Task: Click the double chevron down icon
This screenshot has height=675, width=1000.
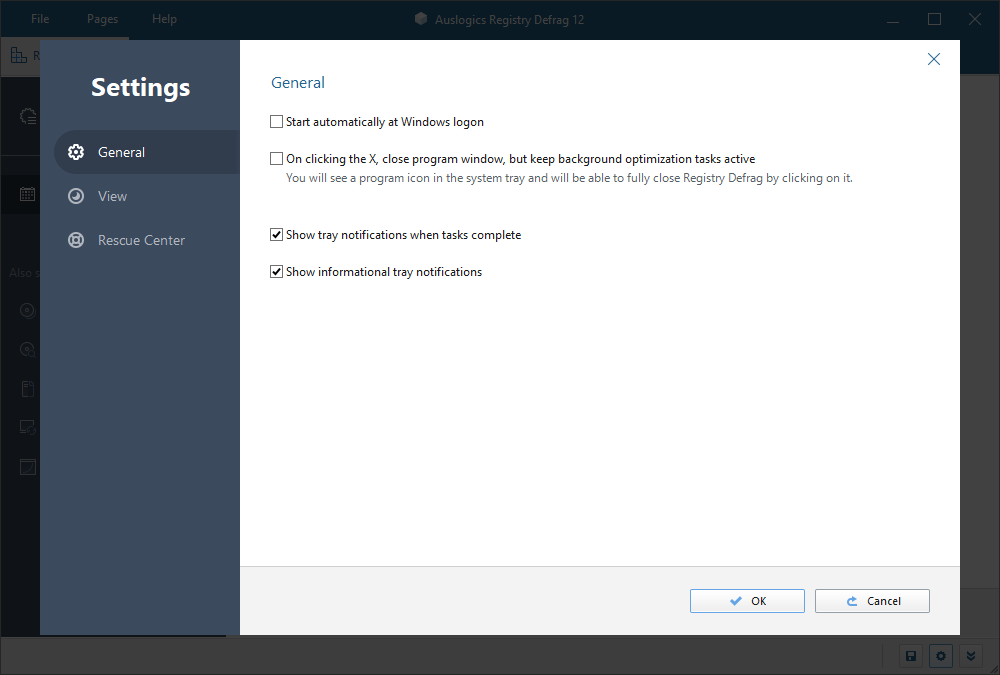Action: (971, 656)
